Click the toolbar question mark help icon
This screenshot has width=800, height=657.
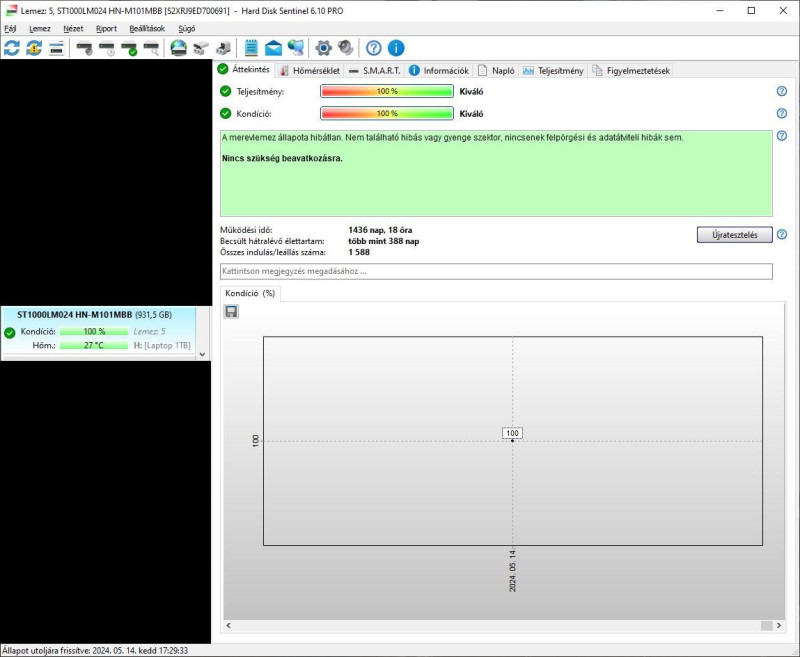click(x=373, y=48)
